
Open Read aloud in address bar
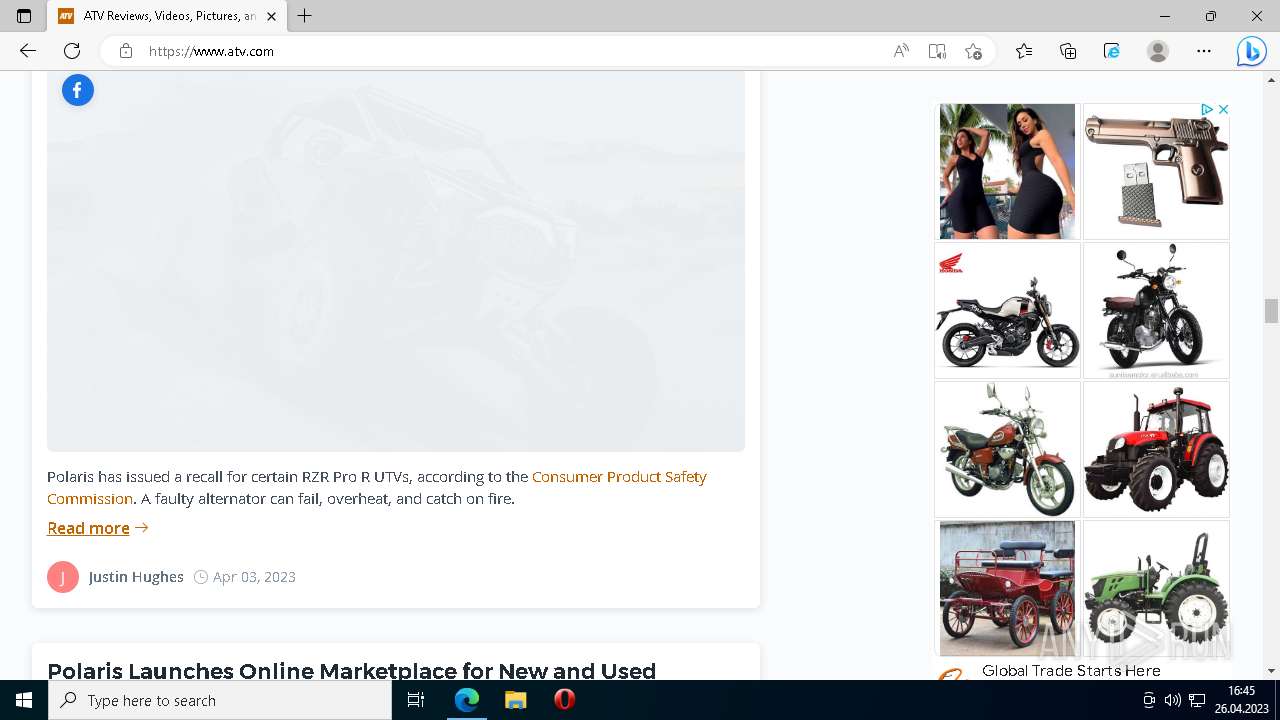point(901,51)
